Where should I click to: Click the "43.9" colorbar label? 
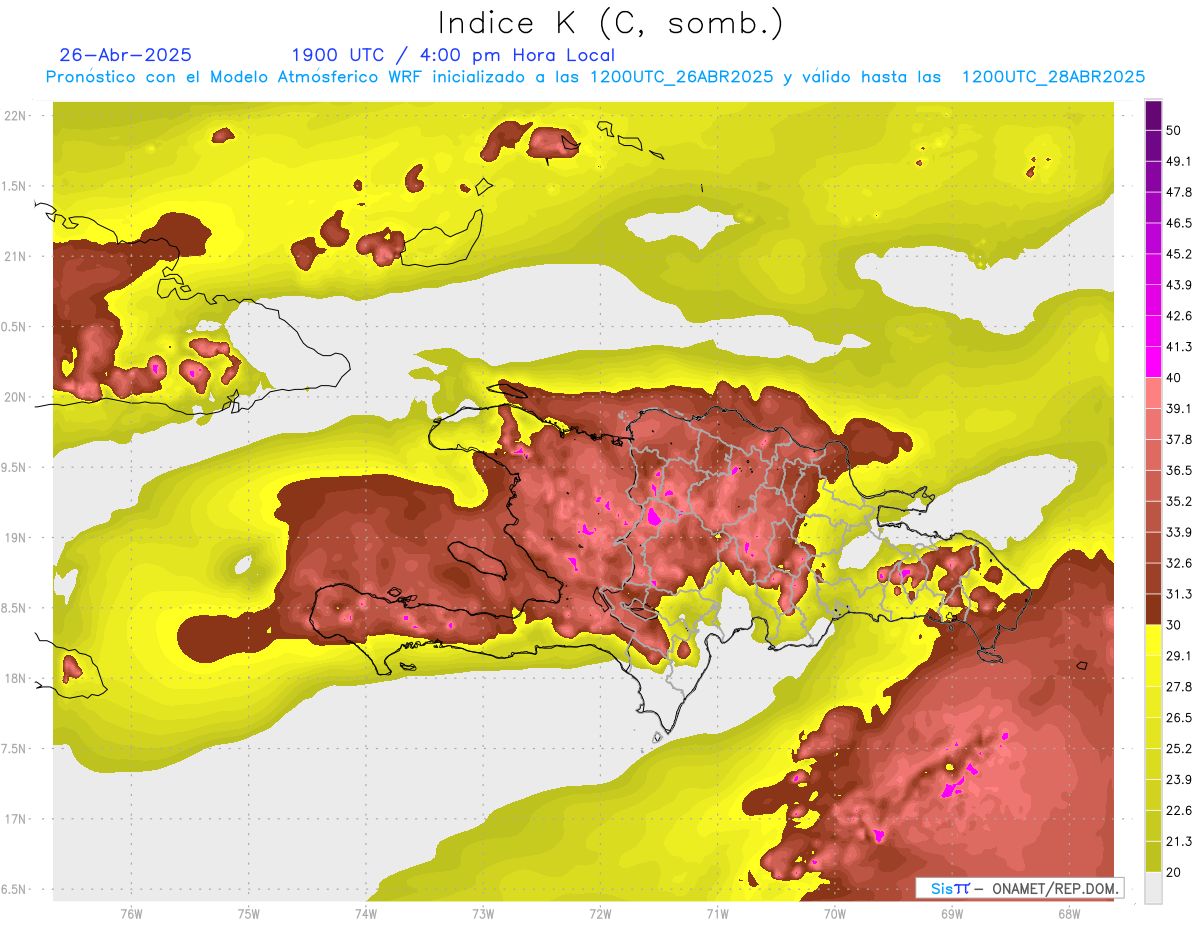pos(1179,285)
